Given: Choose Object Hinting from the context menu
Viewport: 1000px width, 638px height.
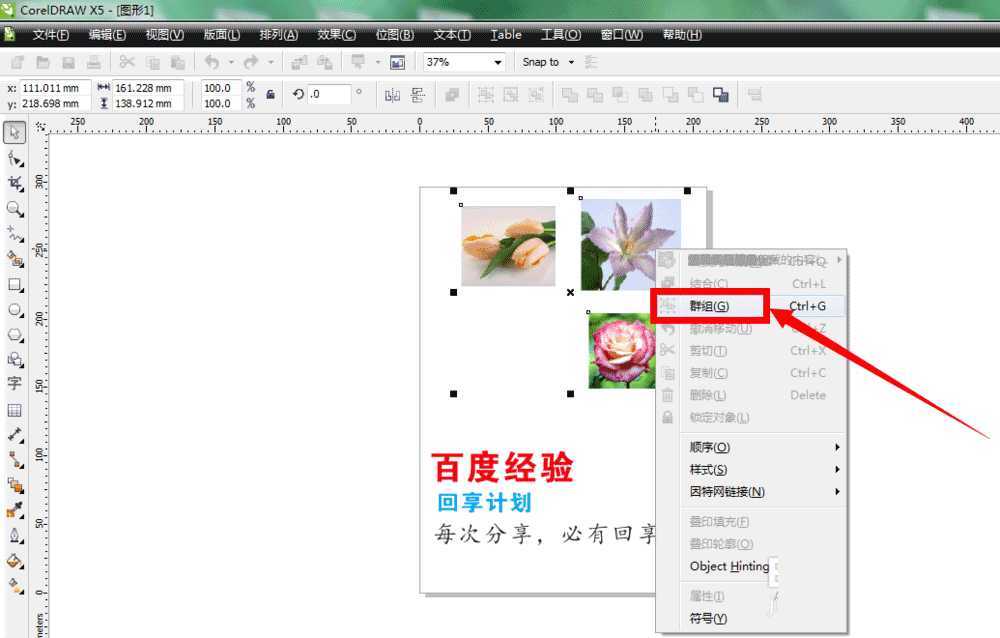Looking at the screenshot, I should click(x=729, y=566).
